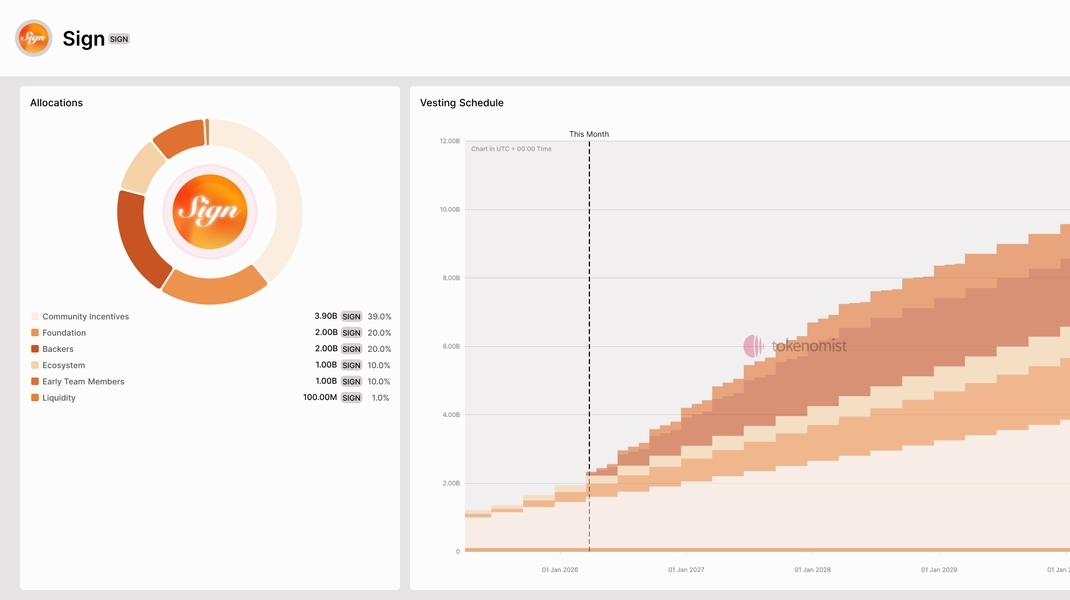Click the 1.0% percentage value
The width and height of the screenshot is (1070, 600).
(380, 397)
